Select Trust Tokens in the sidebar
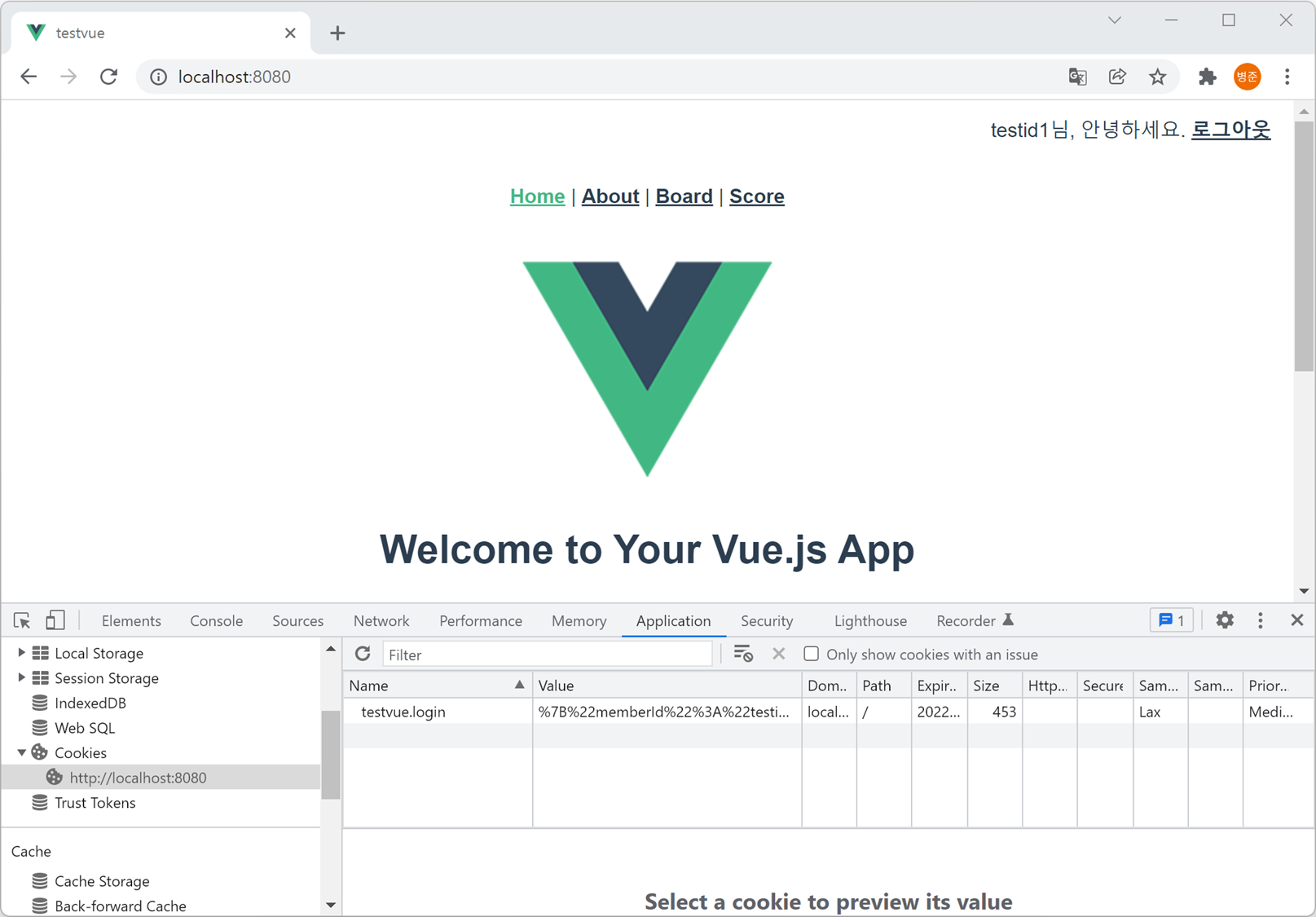 point(95,803)
